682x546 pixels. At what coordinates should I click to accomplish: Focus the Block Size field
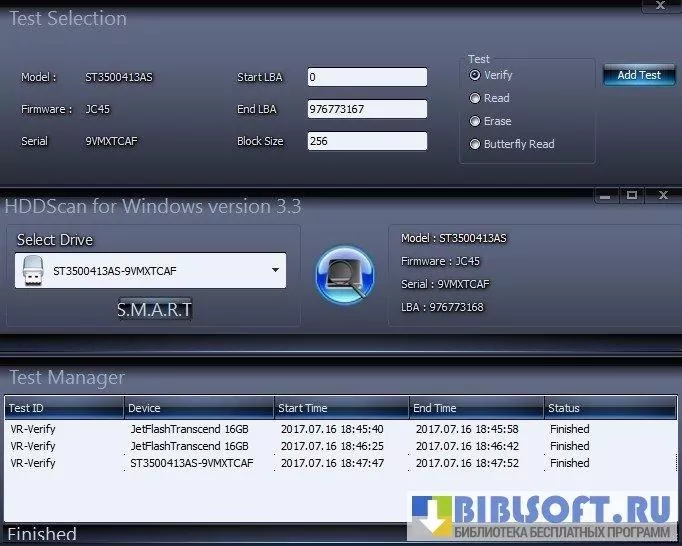(367, 141)
